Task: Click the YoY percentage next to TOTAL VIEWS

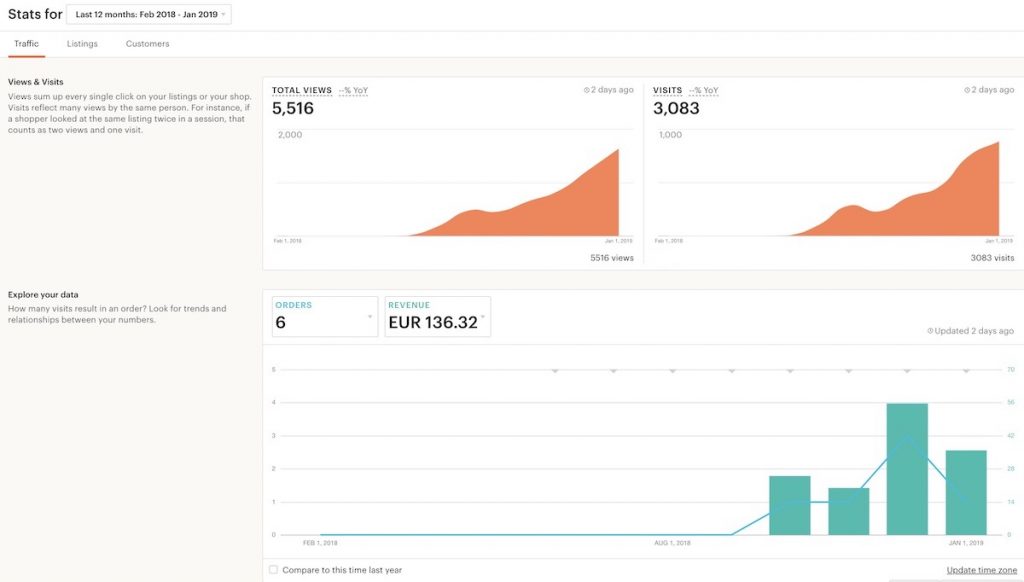Action: tap(353, 90)
